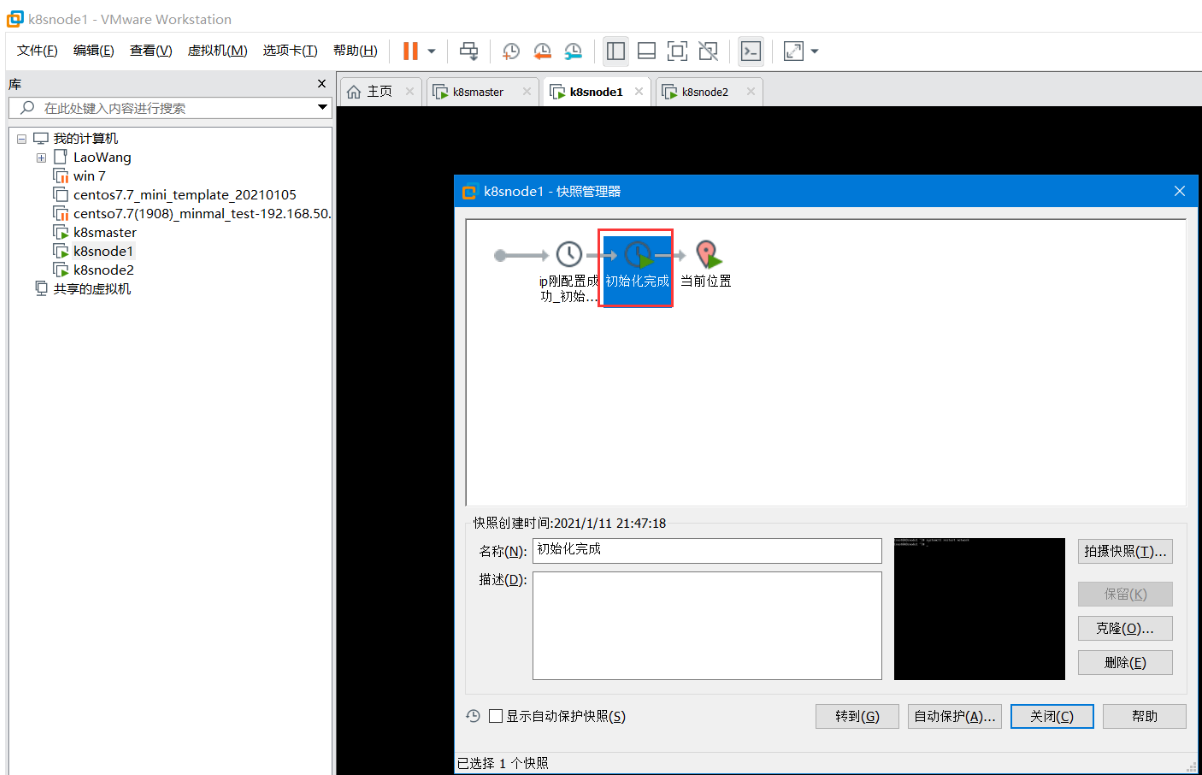Click the full screen mode icon
1202x775 pixels.
[677, 51]
